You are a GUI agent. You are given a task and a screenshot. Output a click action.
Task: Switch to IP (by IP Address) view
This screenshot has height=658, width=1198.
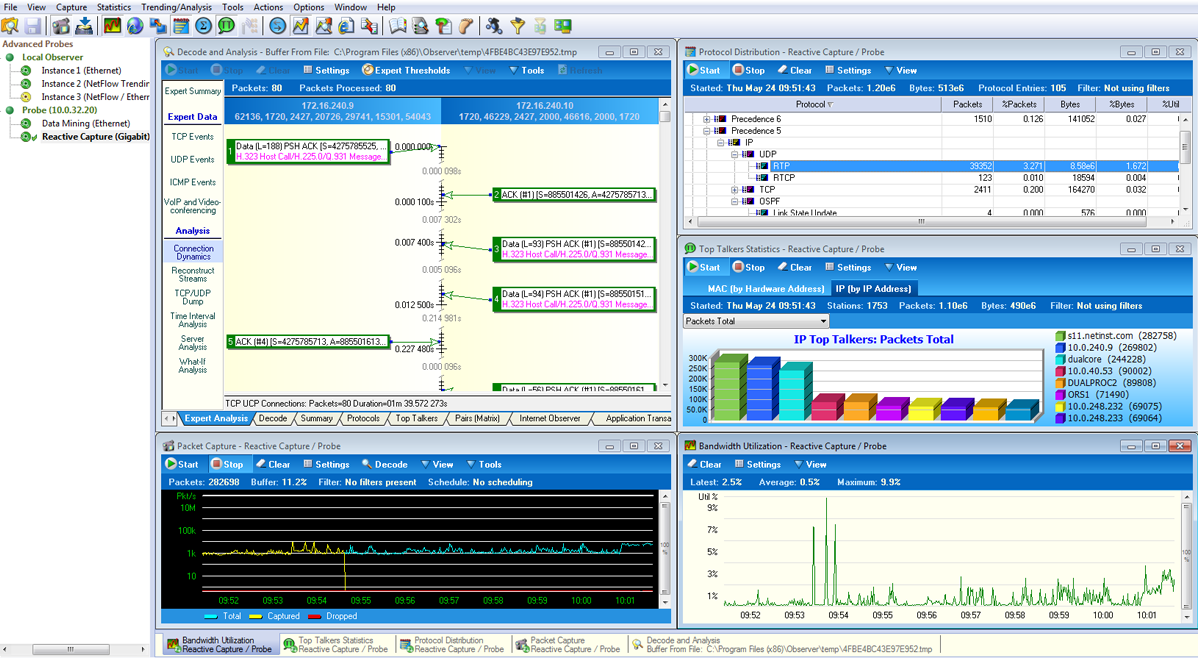pyautogui.click(x=872, y=288)
